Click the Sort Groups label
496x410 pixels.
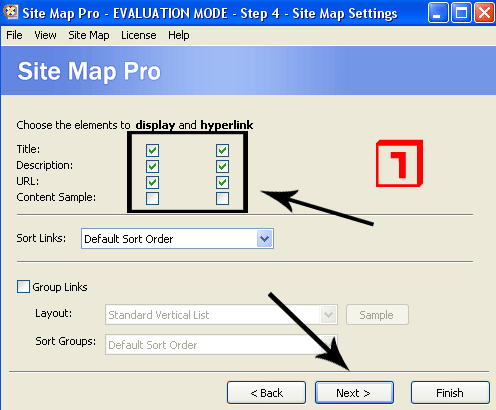[x=66, y=341]
